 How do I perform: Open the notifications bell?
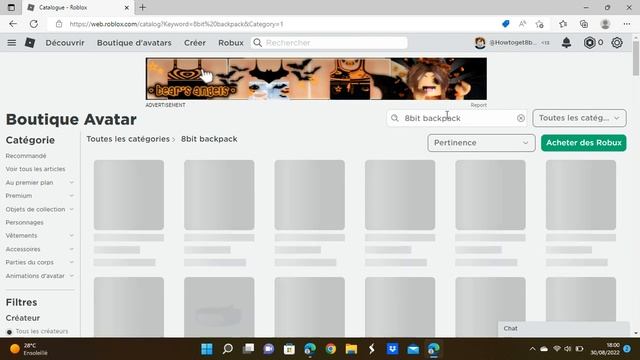coord(566,42)
